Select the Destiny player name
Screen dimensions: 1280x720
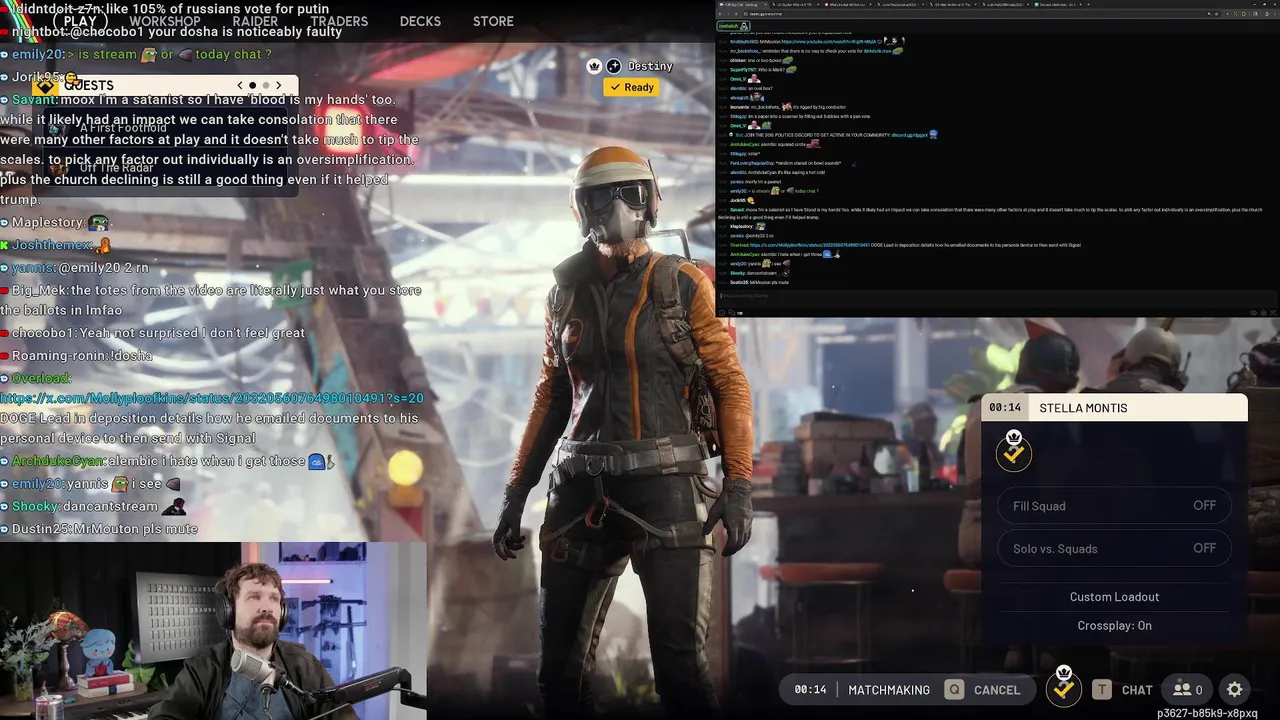(650, 66)
